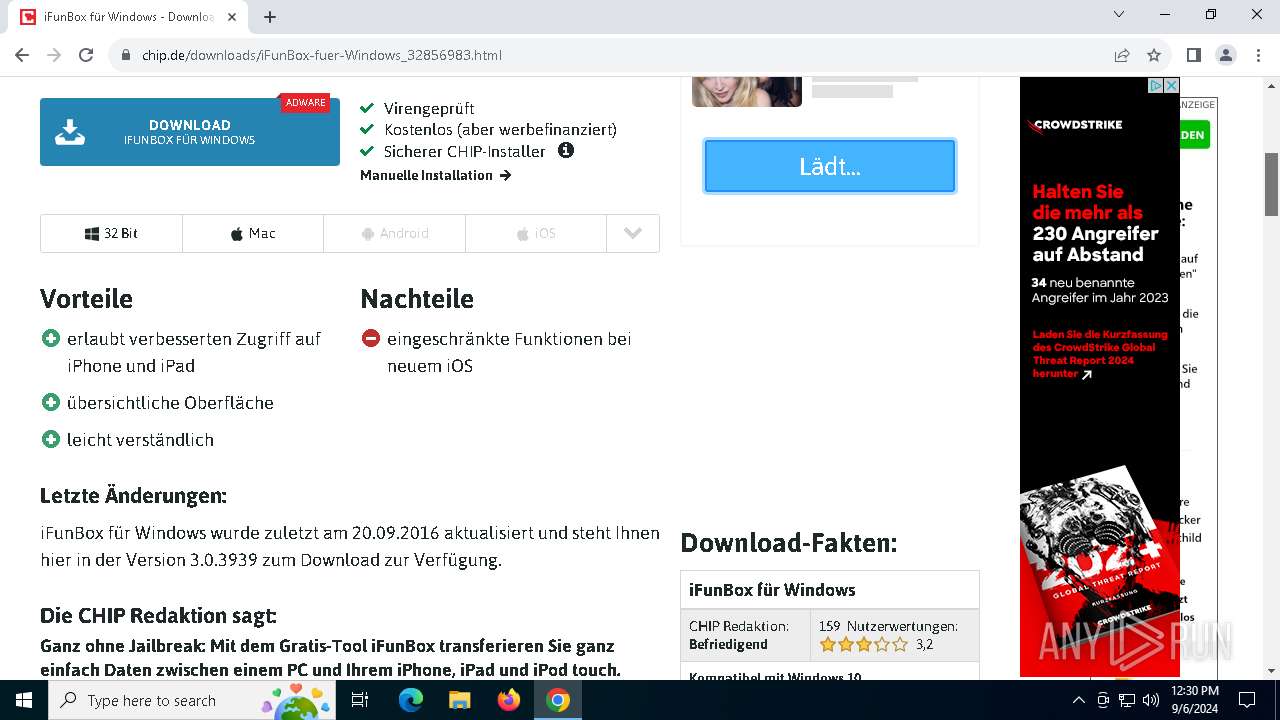Click the browser forward arrow
This screenshot has width=1280, height=720.
point(54,55)
